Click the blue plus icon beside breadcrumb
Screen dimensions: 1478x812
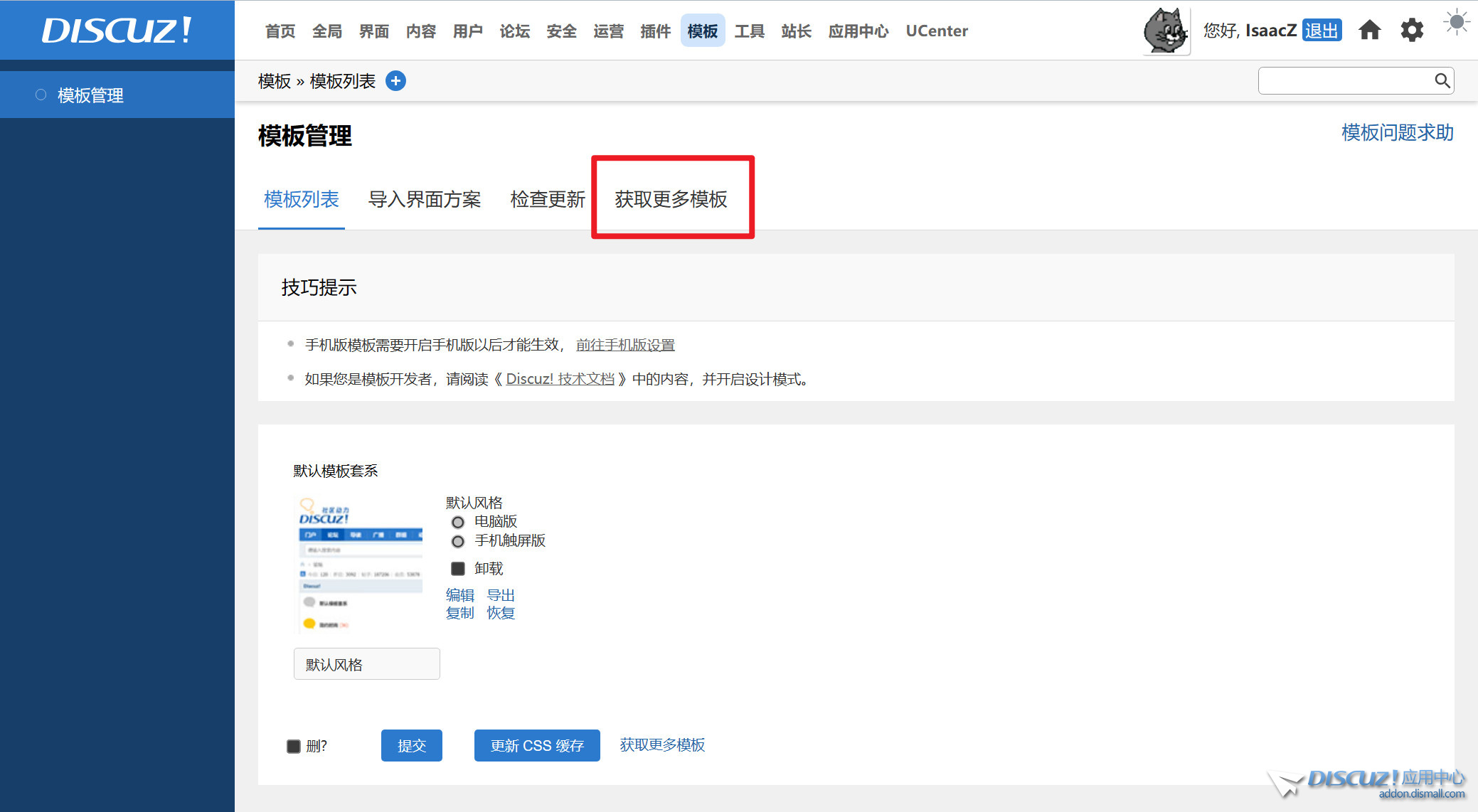[x=395, y=81]
